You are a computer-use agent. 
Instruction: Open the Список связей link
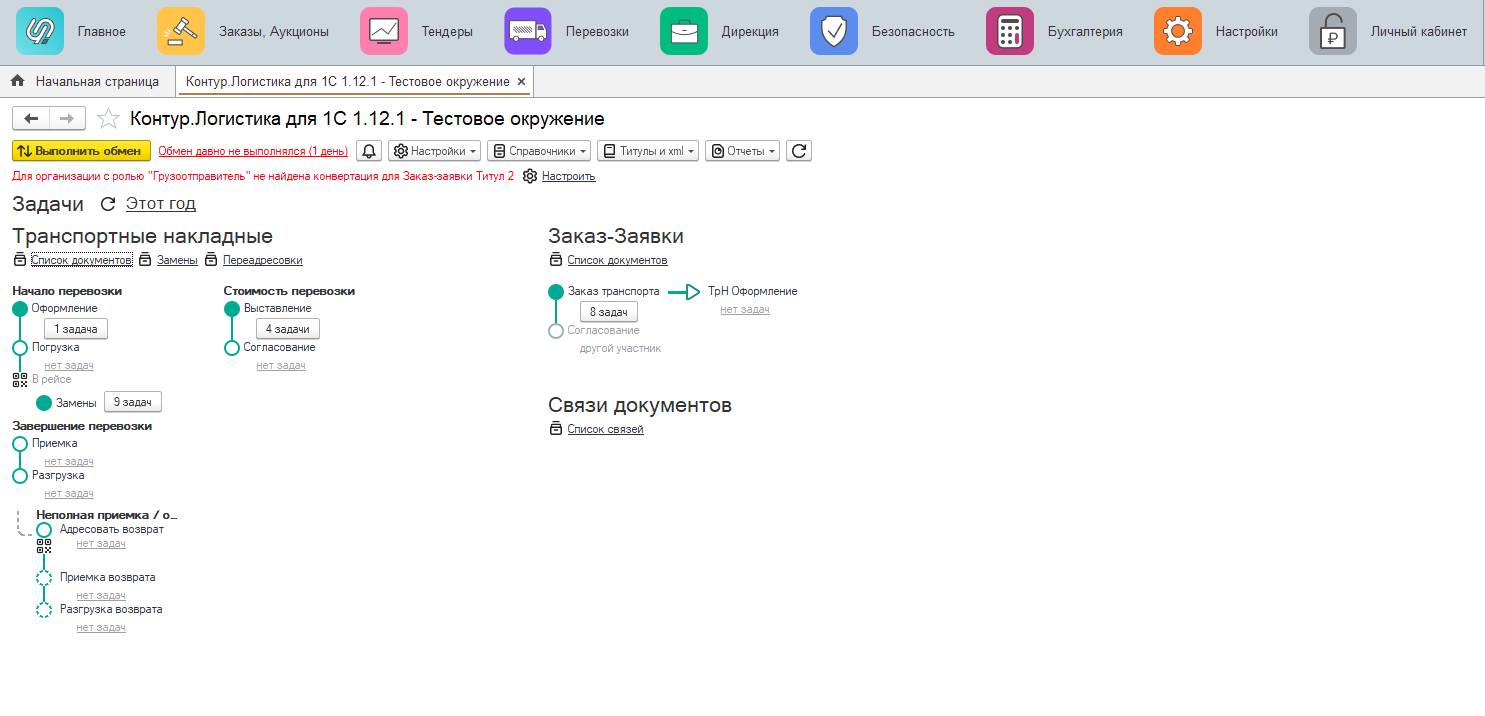pos(605,429)
